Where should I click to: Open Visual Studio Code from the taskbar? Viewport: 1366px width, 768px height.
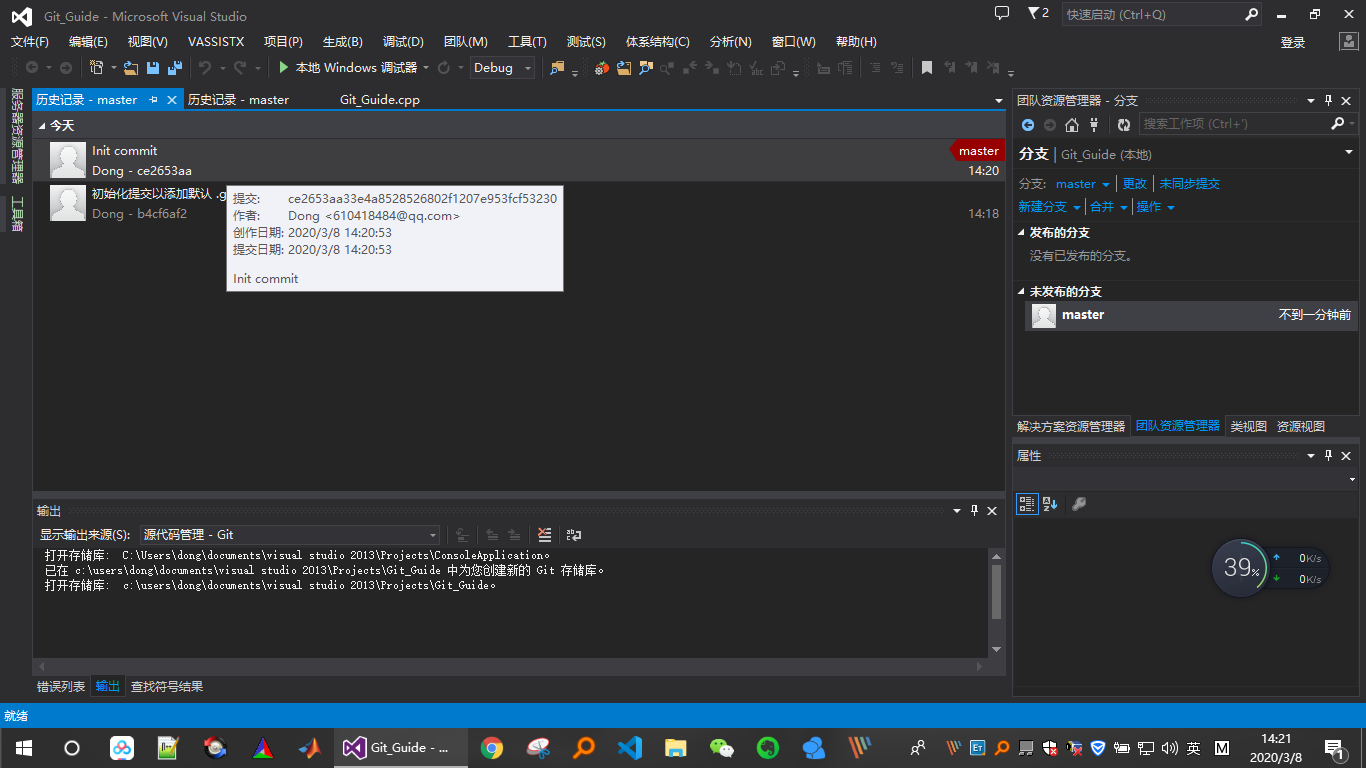(x=629, y=747)
